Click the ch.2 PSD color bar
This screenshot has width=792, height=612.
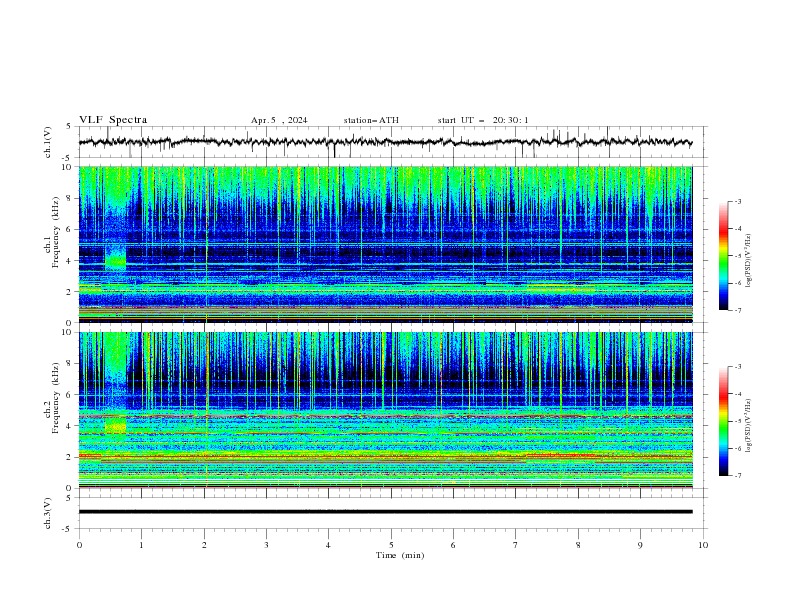point(724,421)
